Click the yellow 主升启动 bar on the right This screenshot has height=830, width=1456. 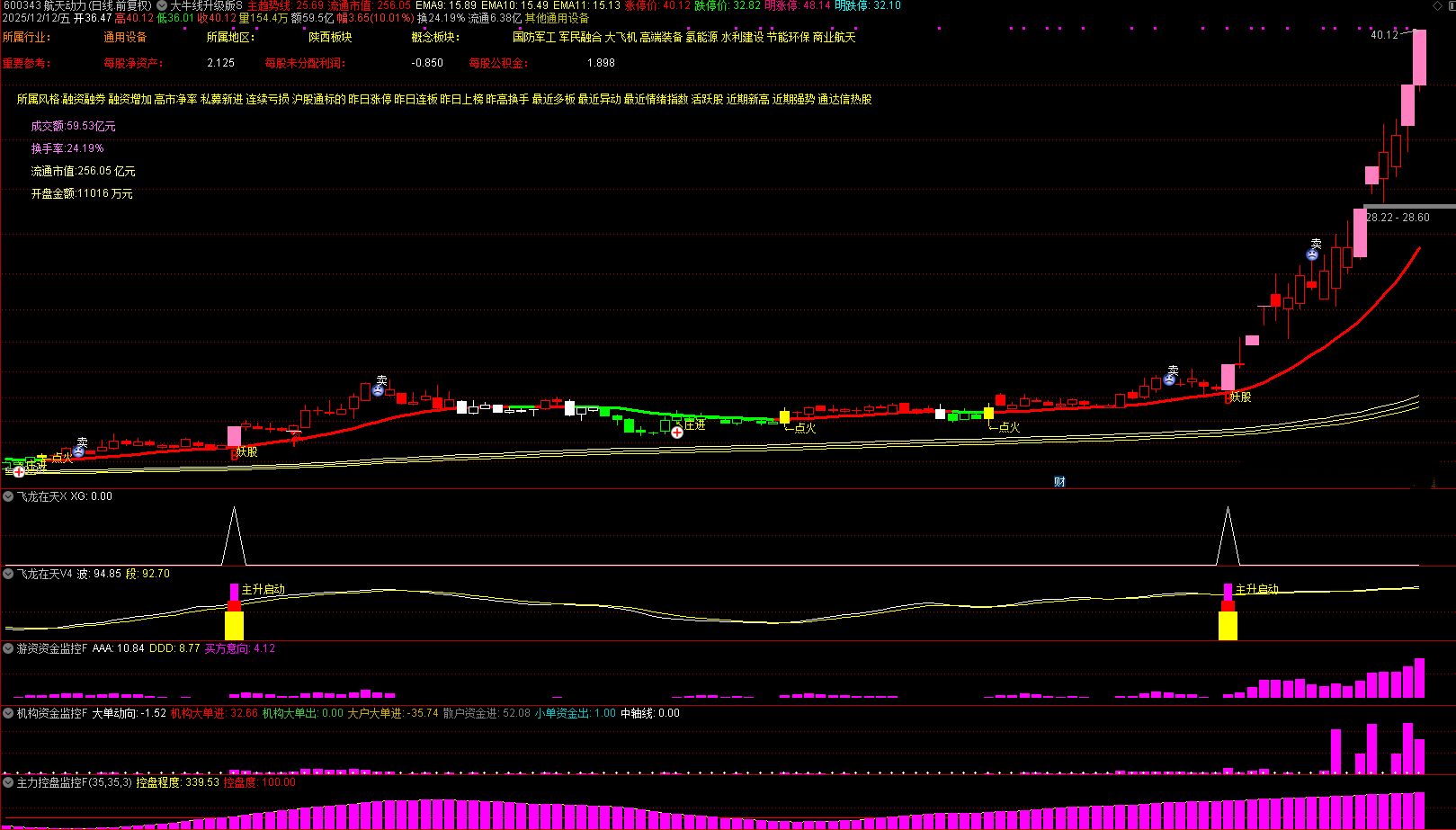point(1228,626)
